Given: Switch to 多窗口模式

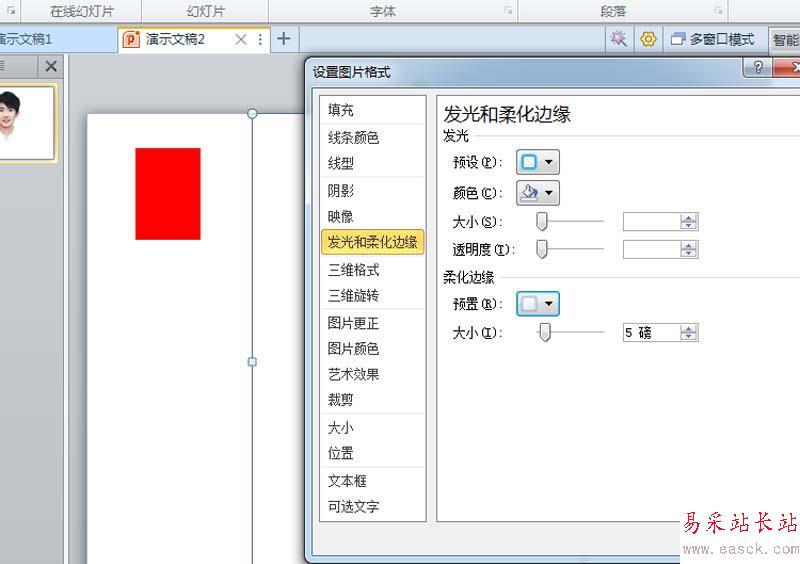Looking at the screenshot, I should pos(713,39).
